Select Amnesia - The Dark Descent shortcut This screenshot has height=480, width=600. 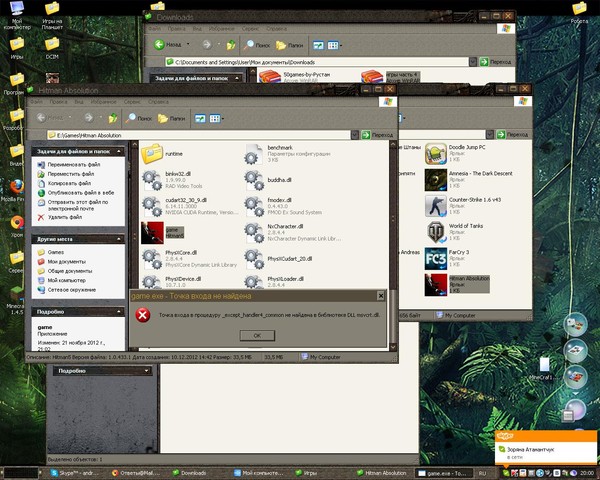coord(469,180)
